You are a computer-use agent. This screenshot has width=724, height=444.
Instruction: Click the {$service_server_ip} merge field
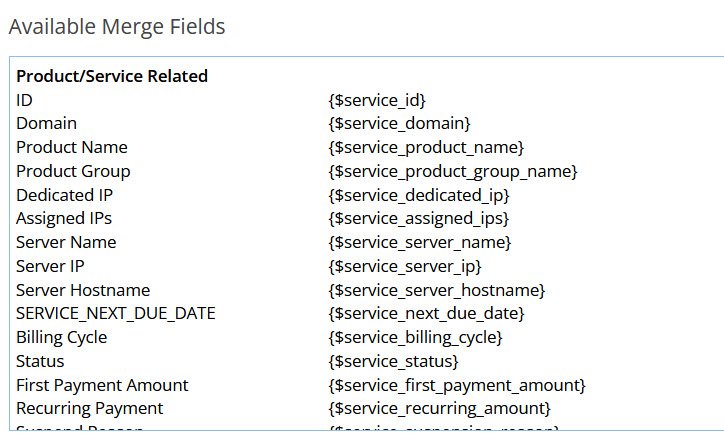[x=404, y=266]
